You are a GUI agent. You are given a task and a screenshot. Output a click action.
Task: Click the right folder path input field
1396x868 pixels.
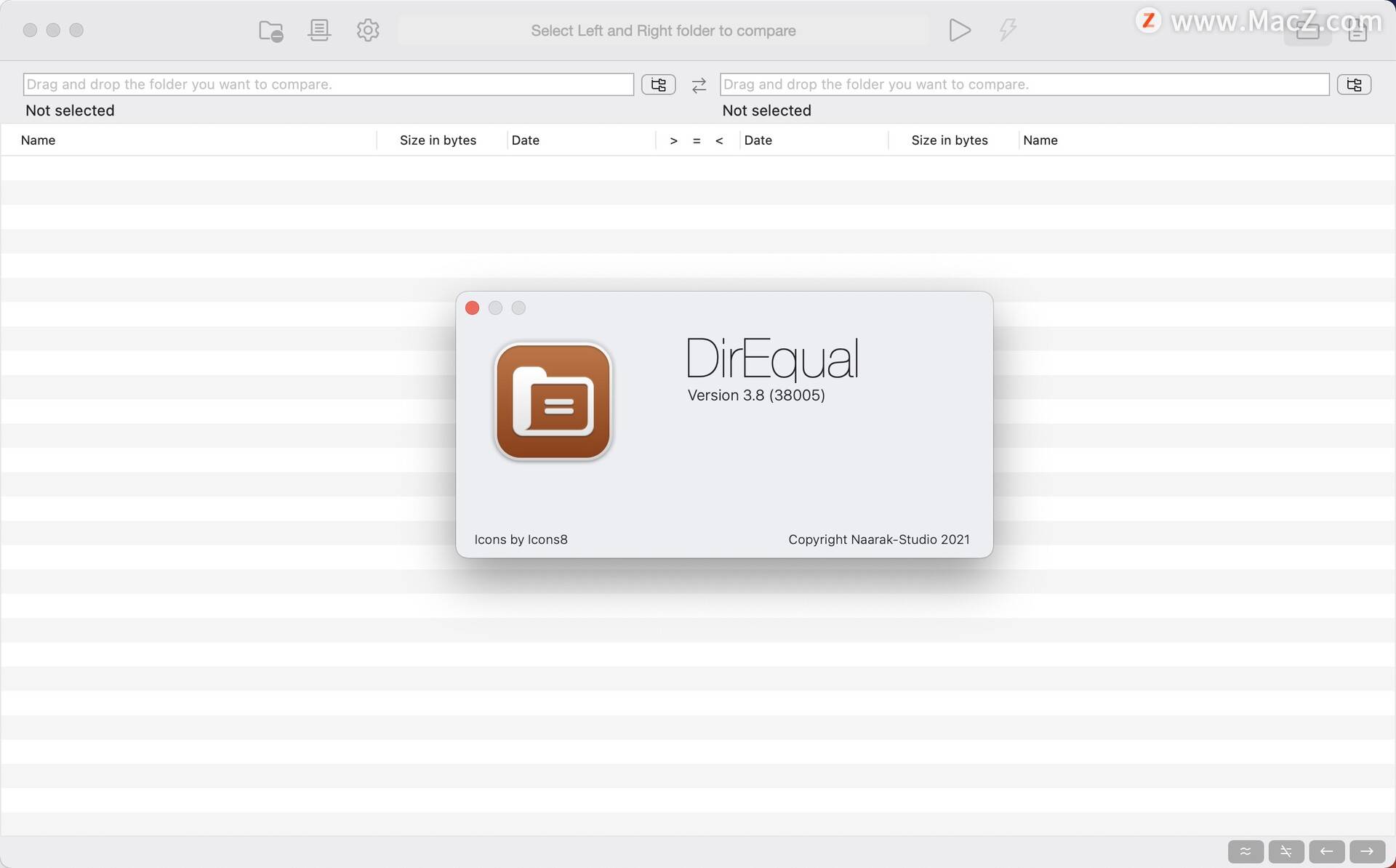click(x=1024, y=84)
